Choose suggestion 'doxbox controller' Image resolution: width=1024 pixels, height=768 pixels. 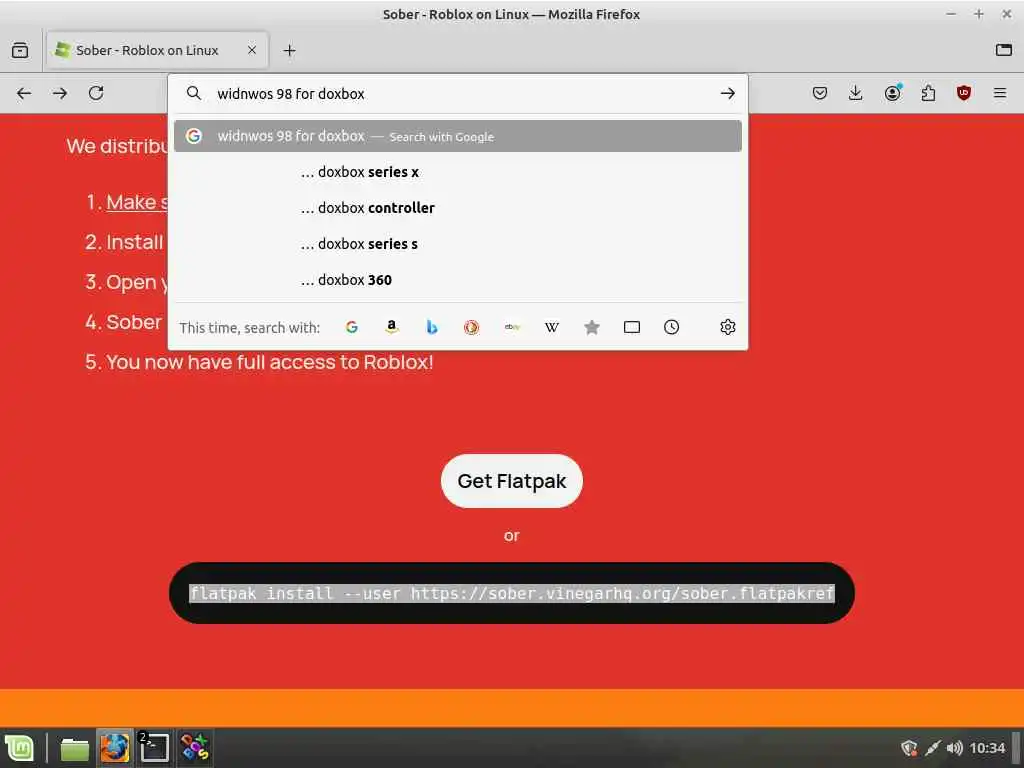click(457, 208)
